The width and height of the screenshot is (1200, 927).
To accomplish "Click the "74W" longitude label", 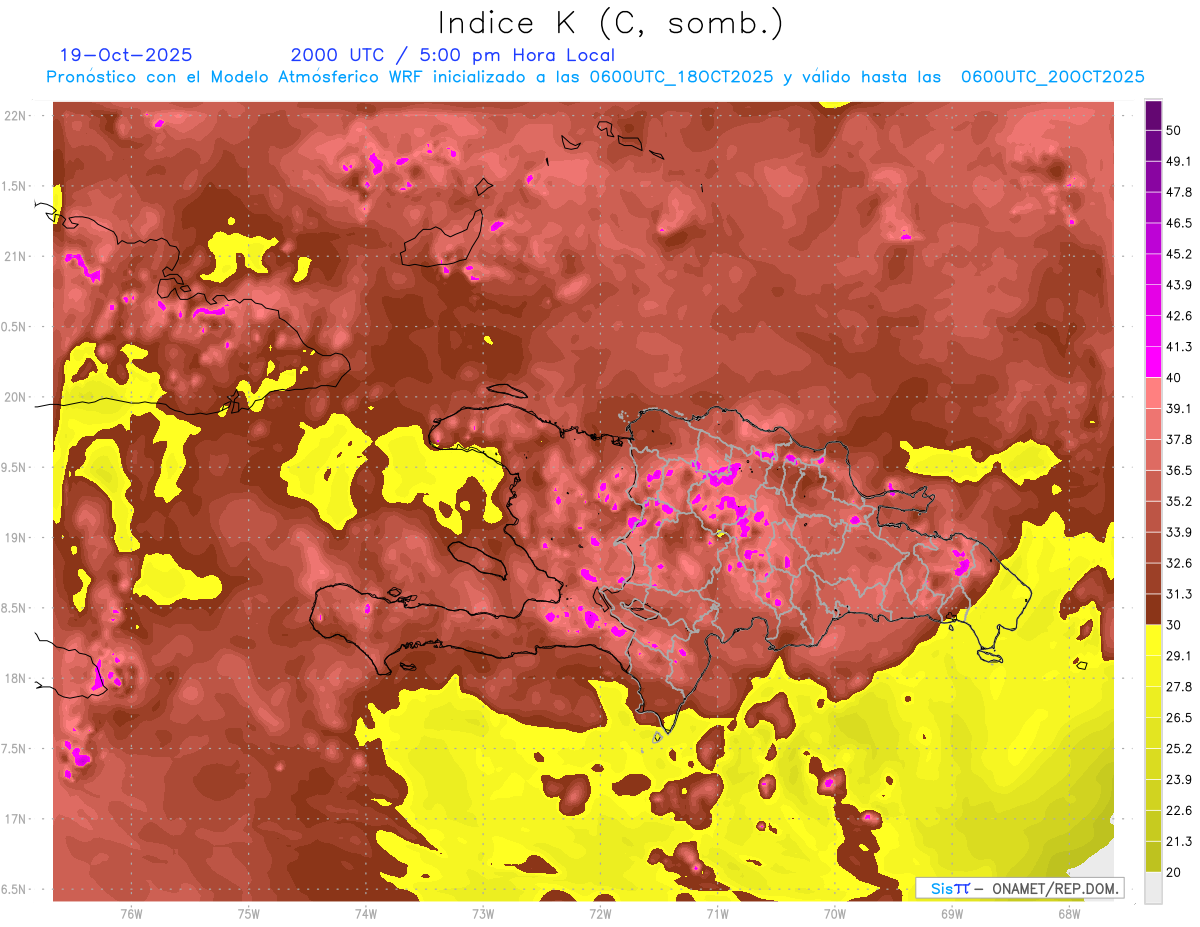I will (x=366, y=914).
